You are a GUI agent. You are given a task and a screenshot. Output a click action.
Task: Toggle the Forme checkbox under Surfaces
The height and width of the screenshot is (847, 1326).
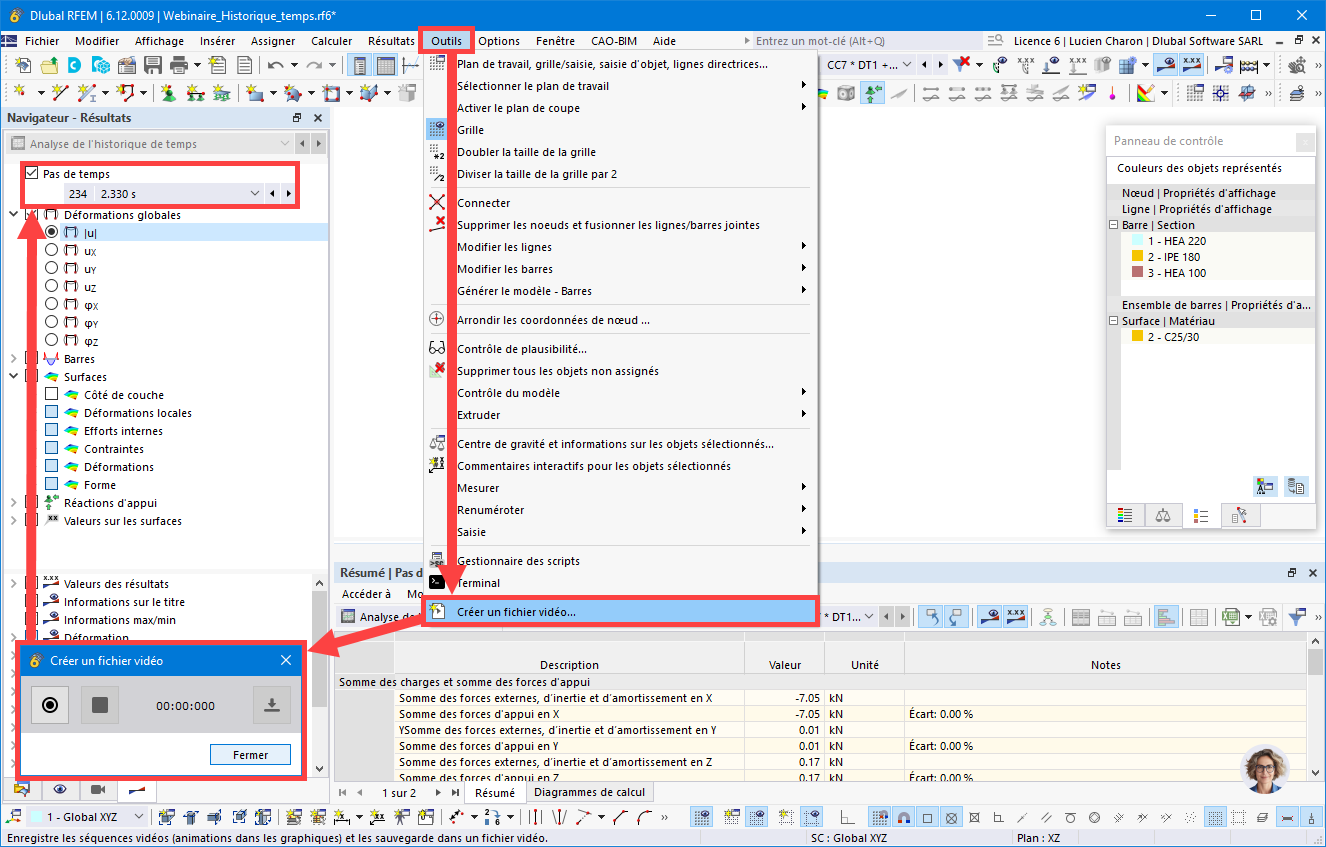coord(52,485)
